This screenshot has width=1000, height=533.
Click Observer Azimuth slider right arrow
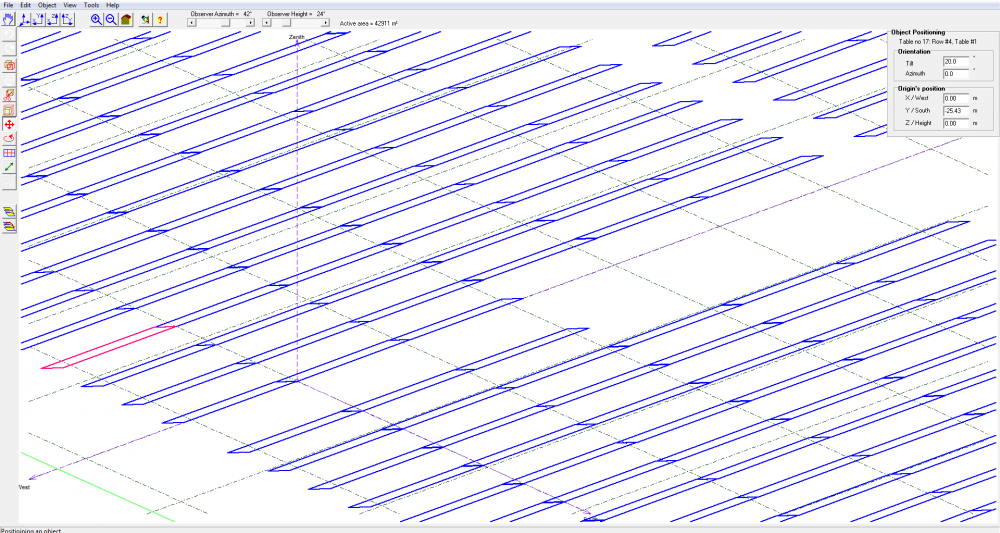(250, 23)
